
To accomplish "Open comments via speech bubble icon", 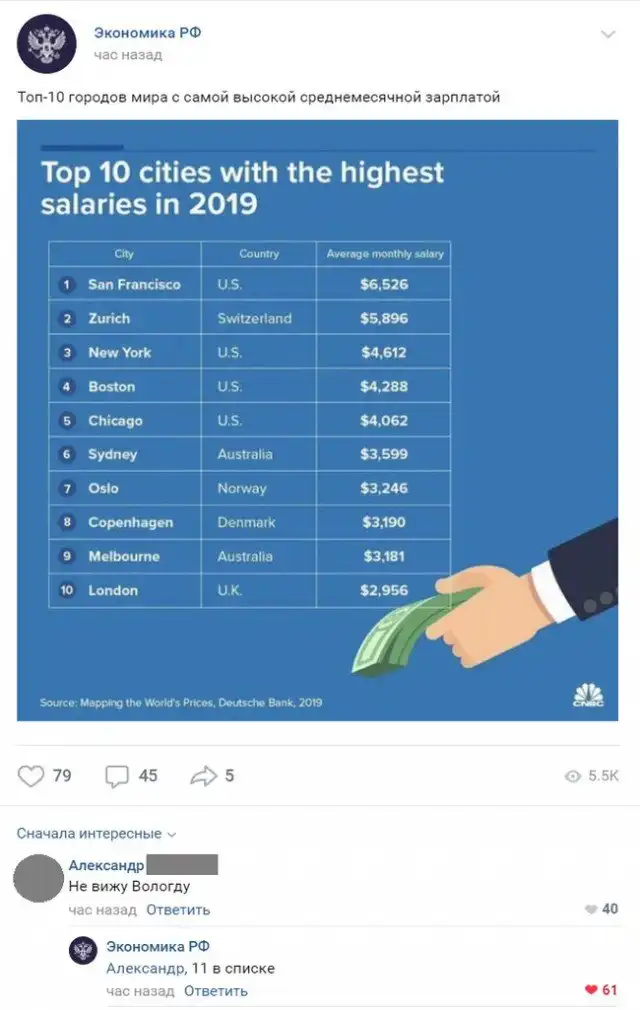I will coord(118,776).
